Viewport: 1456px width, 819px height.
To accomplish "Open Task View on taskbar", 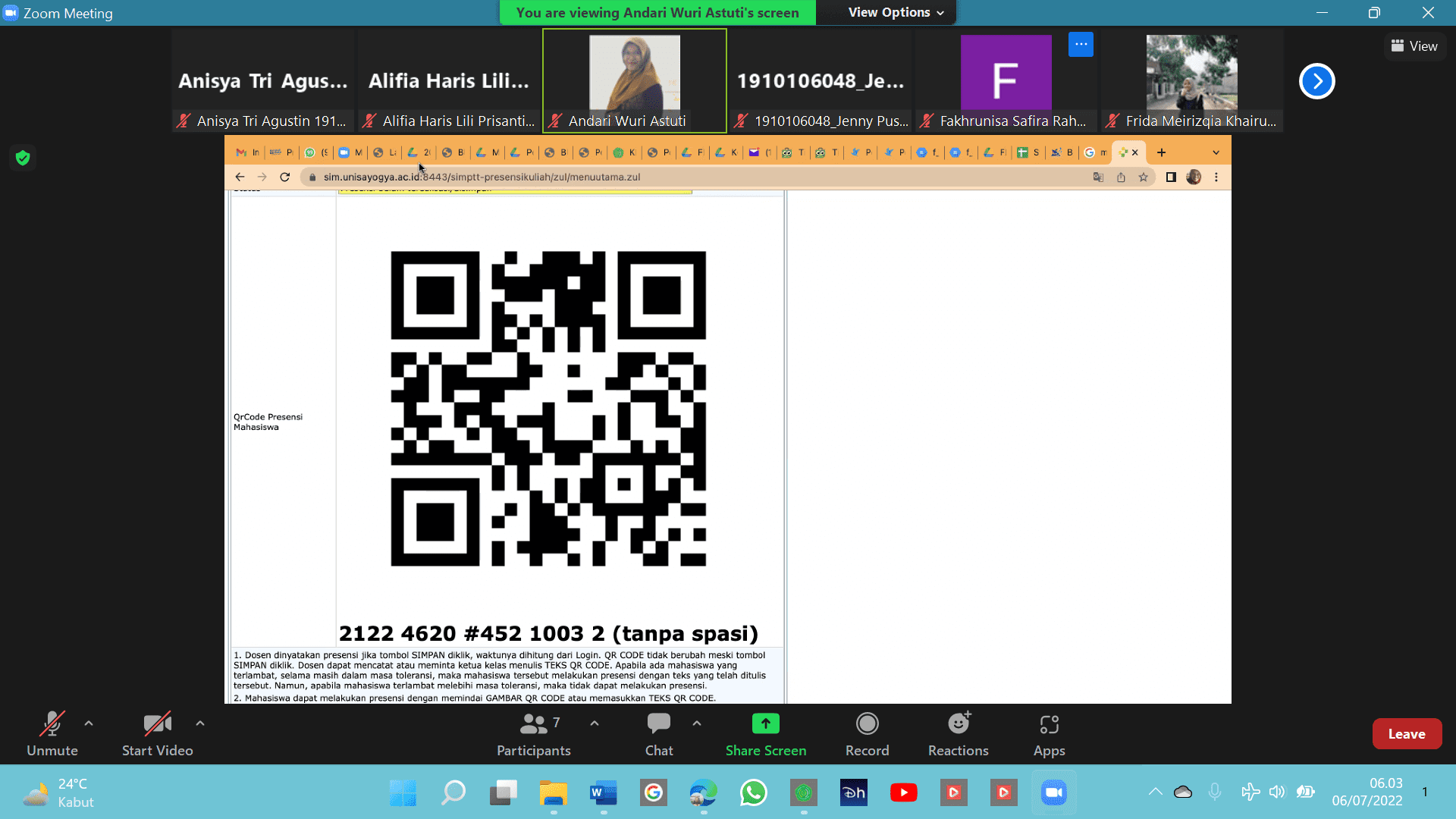I will pyautogui.click(x=504, y=793).
